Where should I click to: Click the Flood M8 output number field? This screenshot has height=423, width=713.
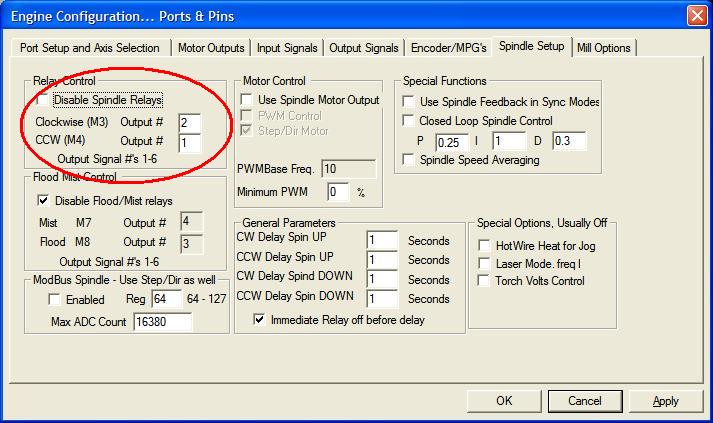tap(191, 244)
